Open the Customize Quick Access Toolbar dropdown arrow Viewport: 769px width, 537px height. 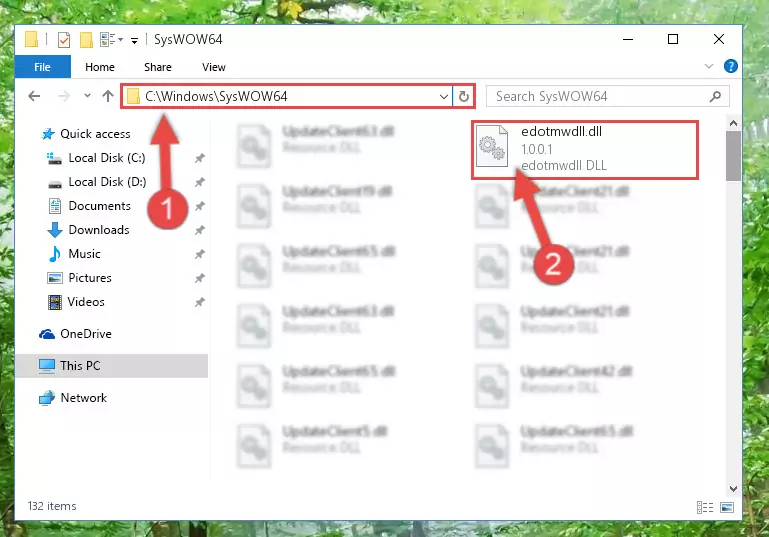134,40
